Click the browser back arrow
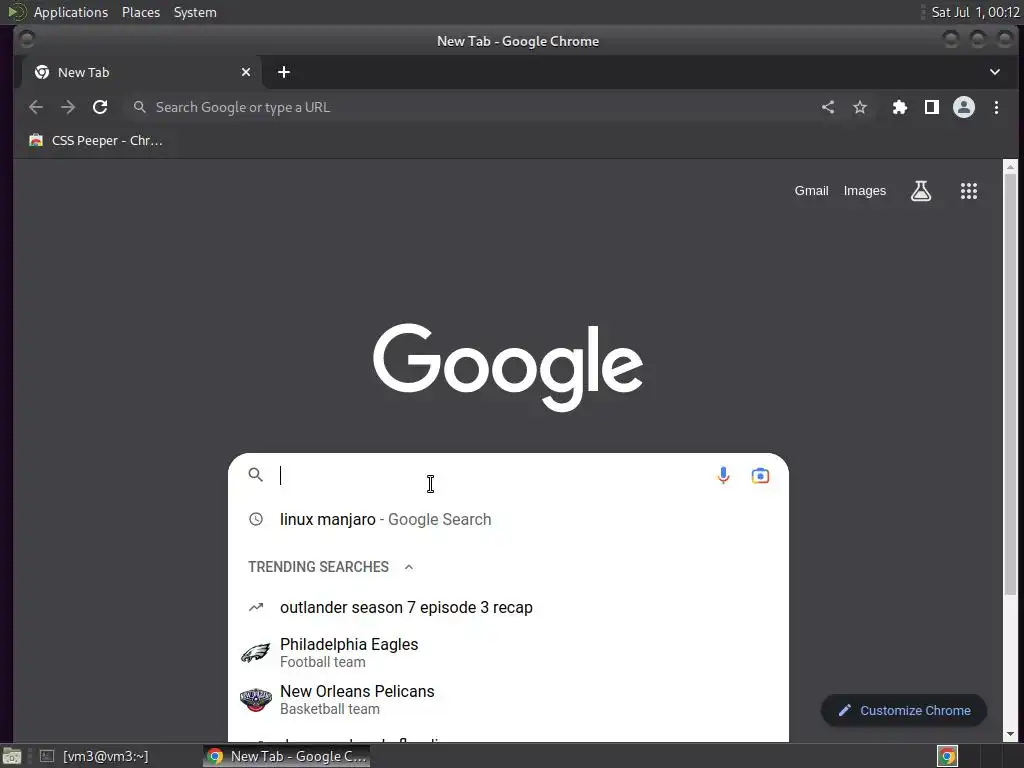 36,107
